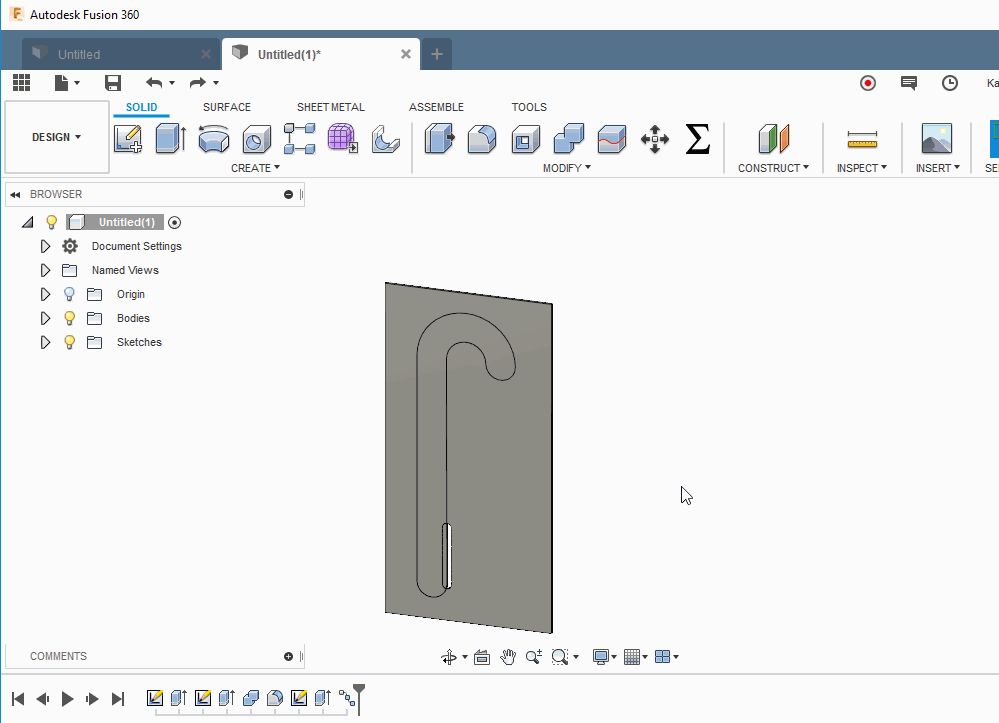Image resolution: width=999 pixels, height=723 pixels.
Task: Click the Save disk icon
Action: [x=113, y=83]
